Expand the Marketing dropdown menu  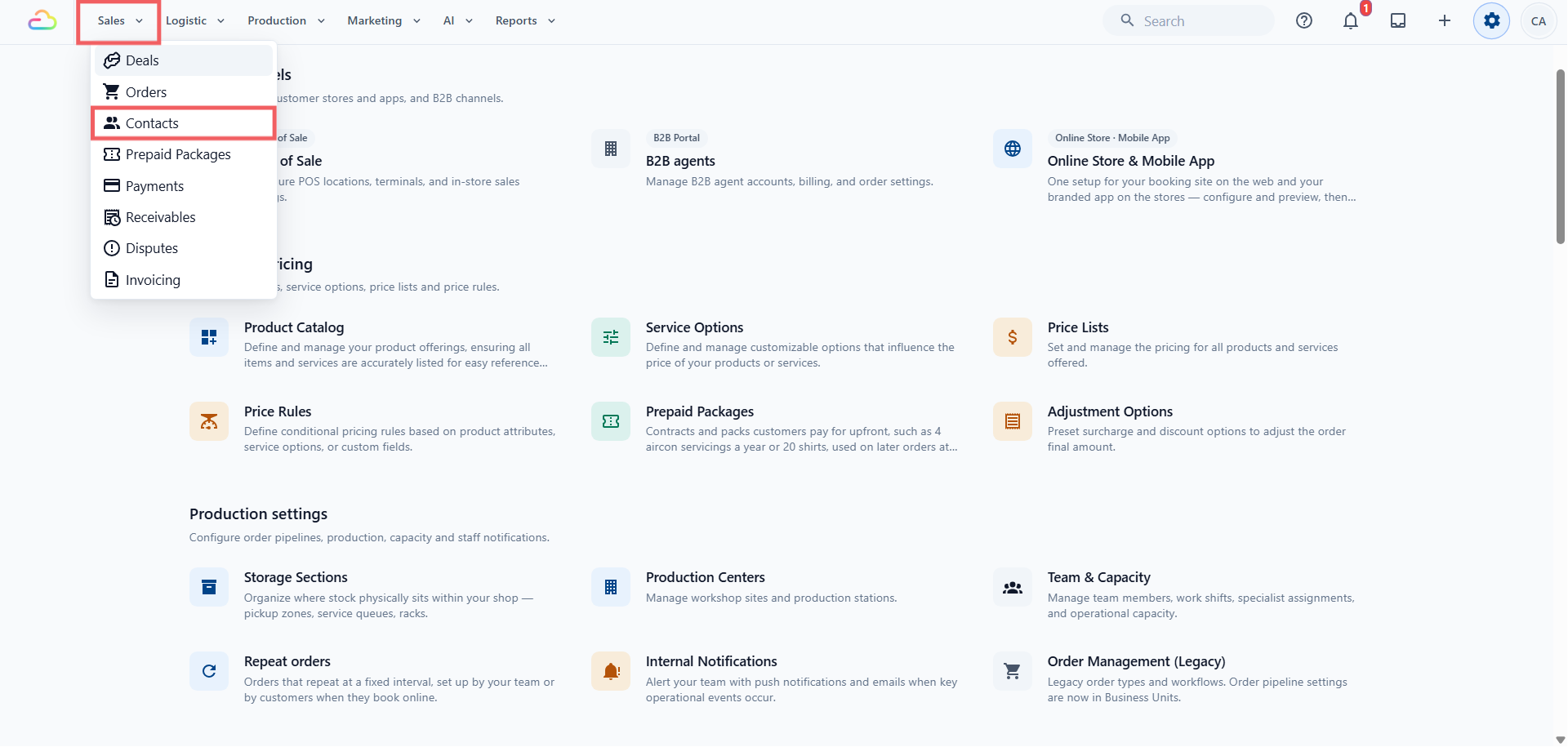(x=384, y=20)
